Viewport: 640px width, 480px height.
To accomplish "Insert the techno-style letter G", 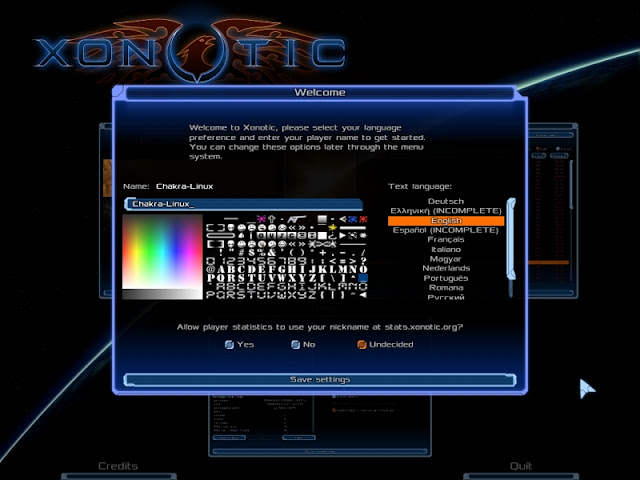I will click(x=282, y=287).
